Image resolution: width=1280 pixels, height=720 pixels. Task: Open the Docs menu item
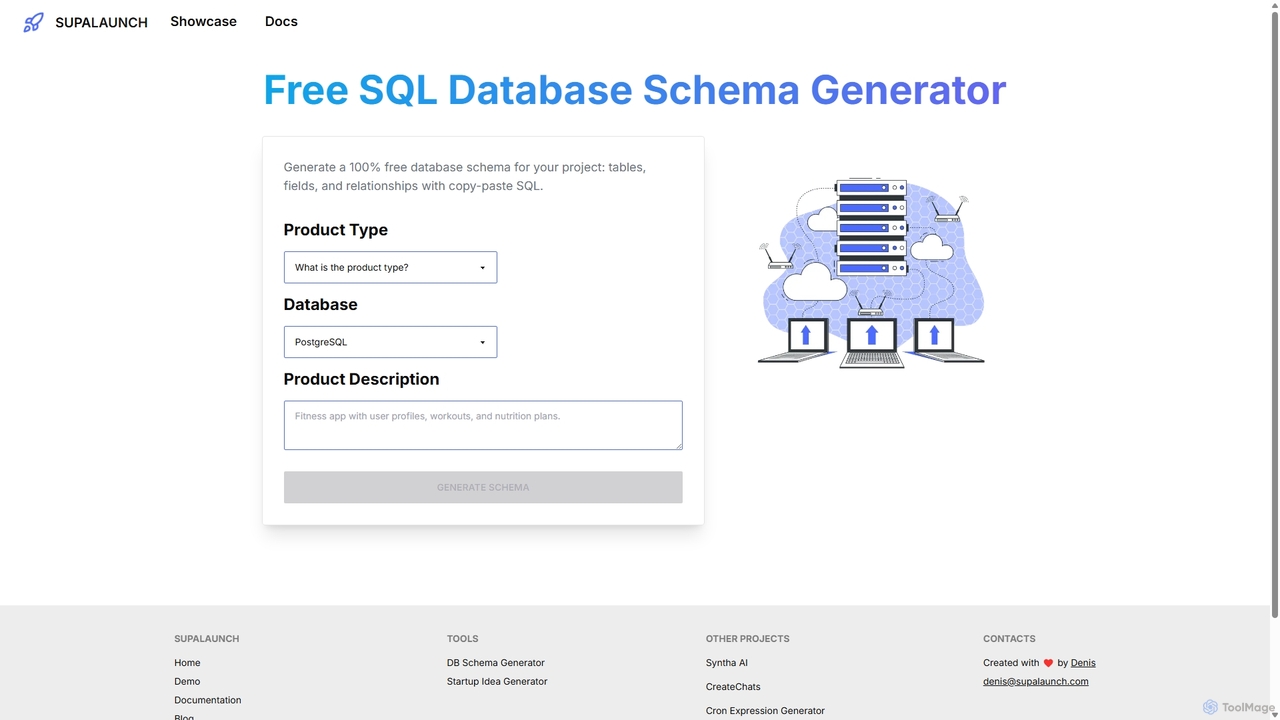281,21
